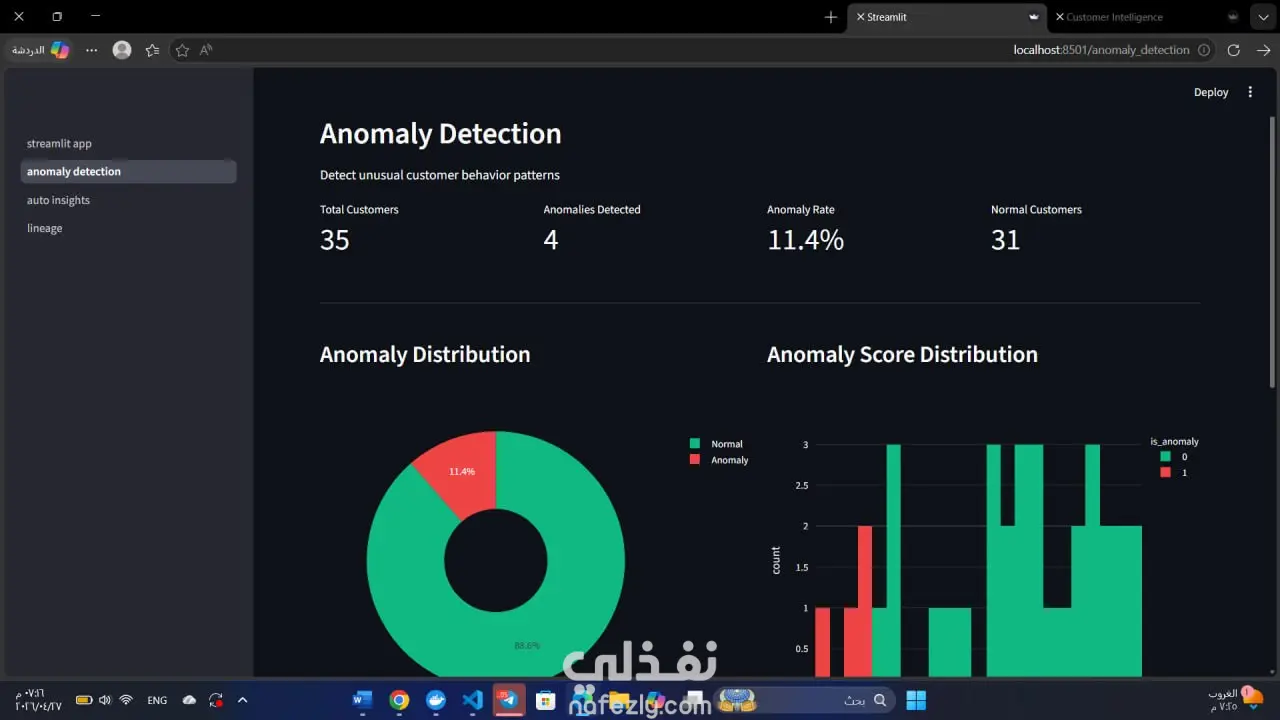Show hidden system tray icons chevron
Image resolution: width=1280 pixels, height=720 pixels.
pos(243,700)
